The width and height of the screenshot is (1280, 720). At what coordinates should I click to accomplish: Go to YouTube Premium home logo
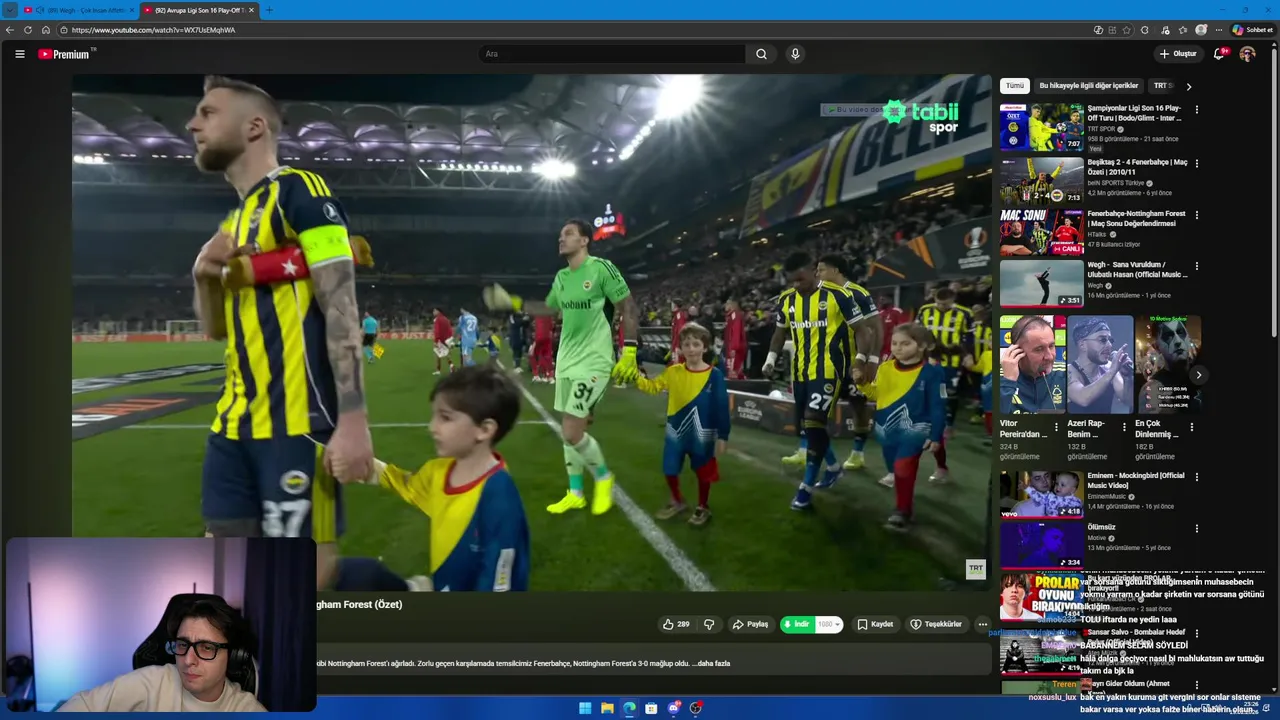pos(65,54)
